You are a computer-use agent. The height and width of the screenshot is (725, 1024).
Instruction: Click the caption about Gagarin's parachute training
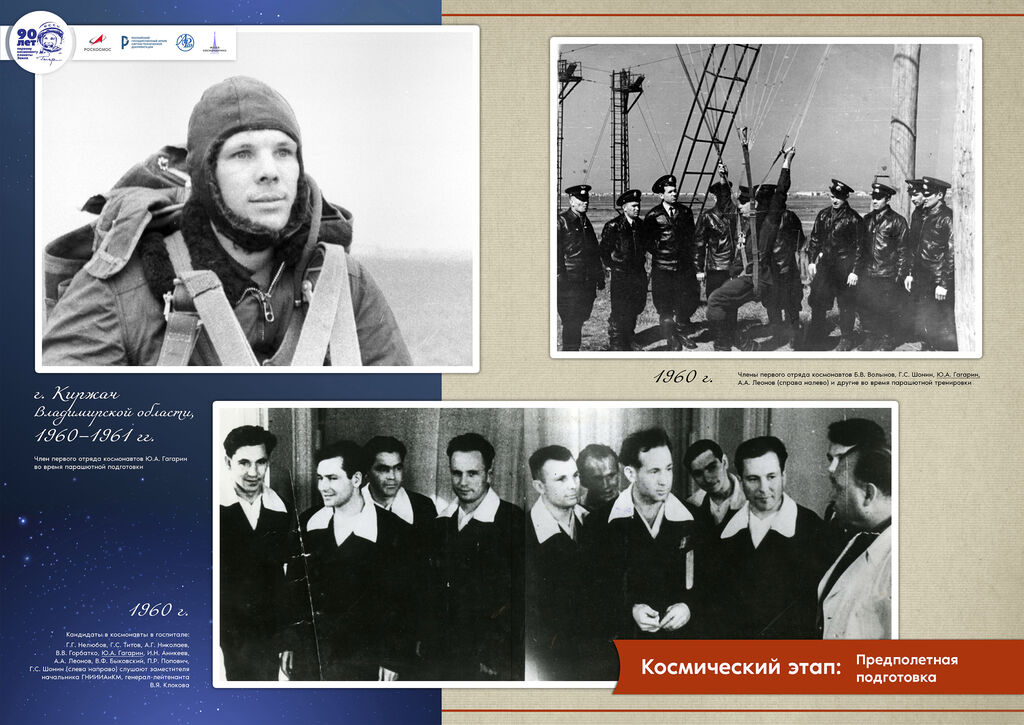[110, 462]
